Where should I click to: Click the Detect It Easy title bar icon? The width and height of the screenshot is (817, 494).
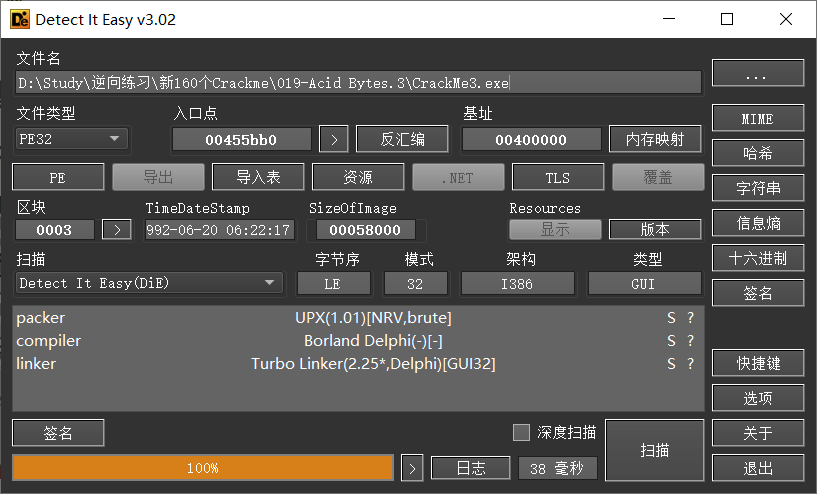tap(20, 19)
